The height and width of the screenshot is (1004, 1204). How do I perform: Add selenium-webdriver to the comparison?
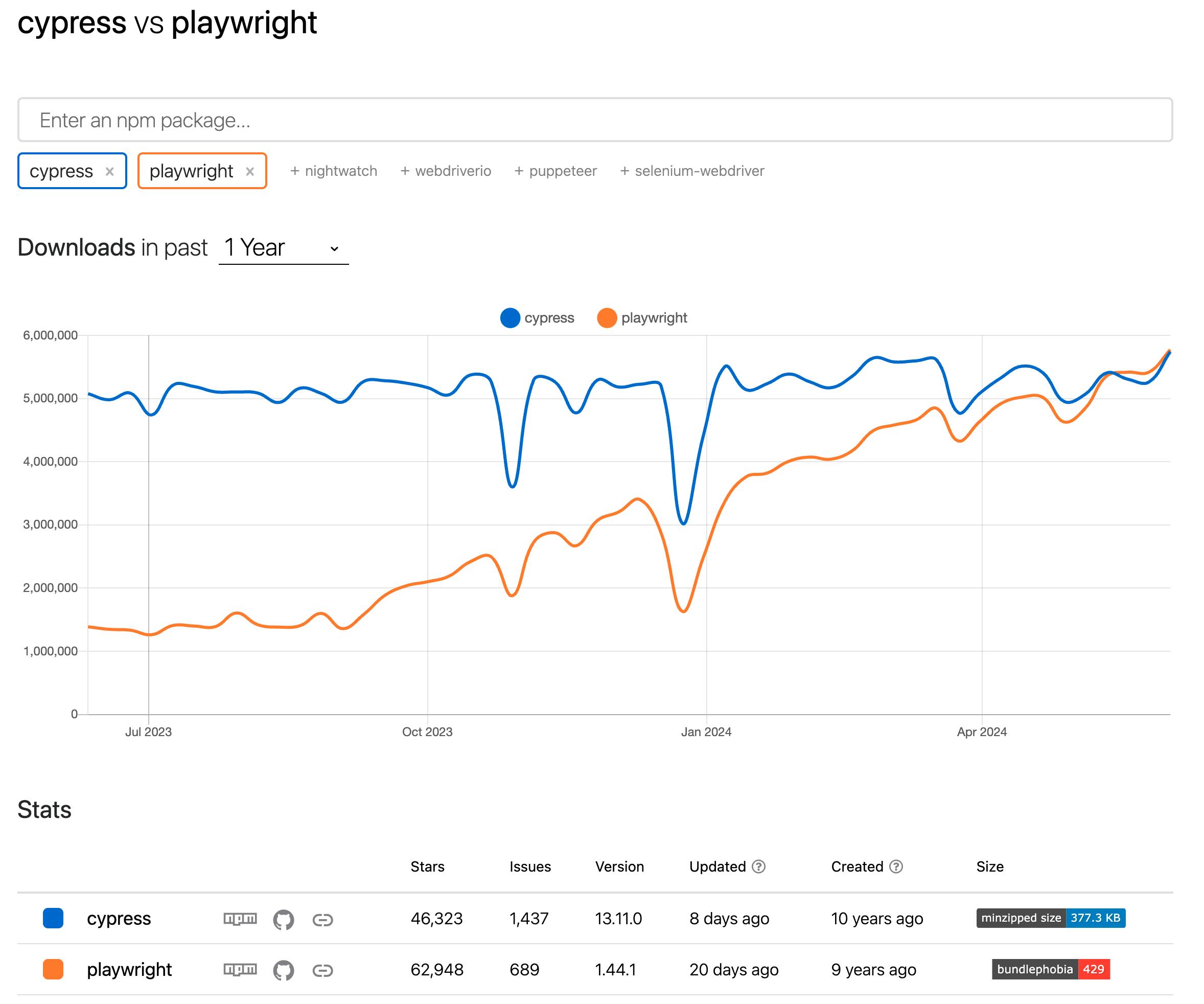point(692,171)
